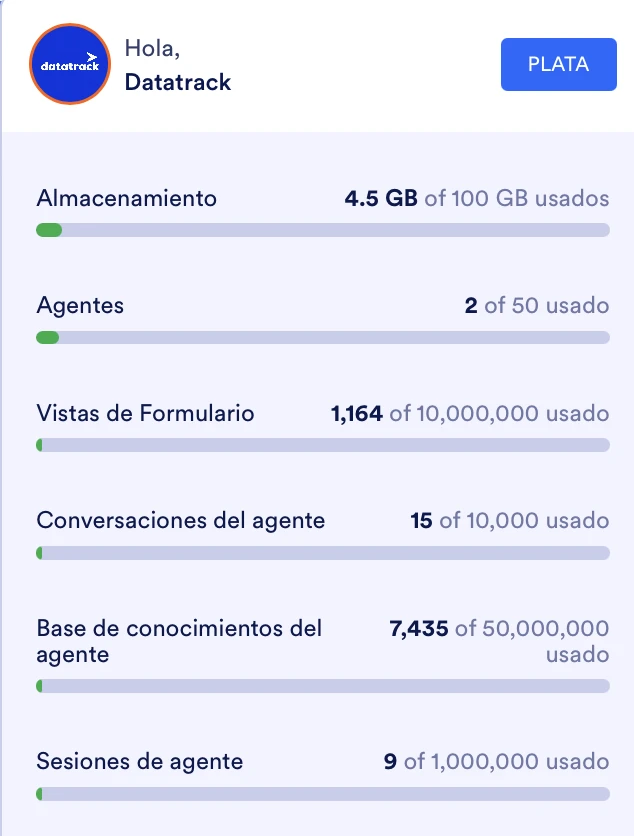Click the Base de conocimientos progress bar
Viewport: 634px width, 836px height.
click(x=322, y=685)
